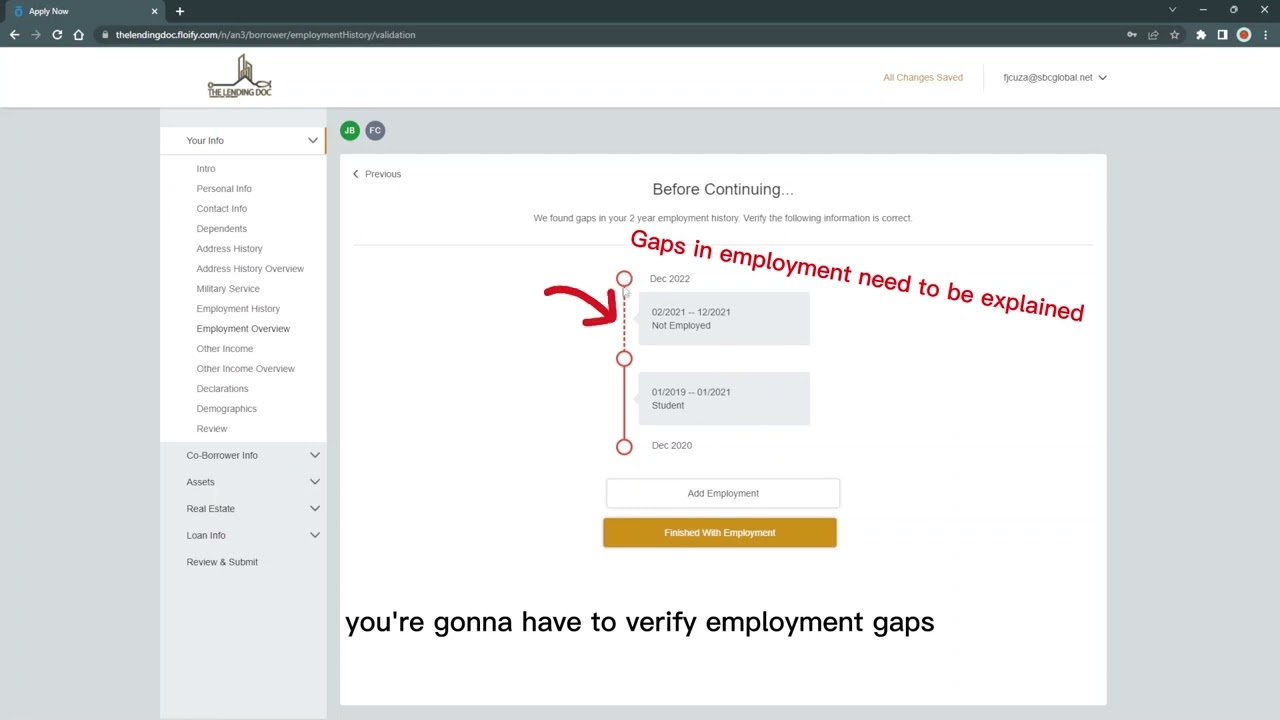Open the tab search chevron
Screen dimensions: 1280x720
[1173, 10]
